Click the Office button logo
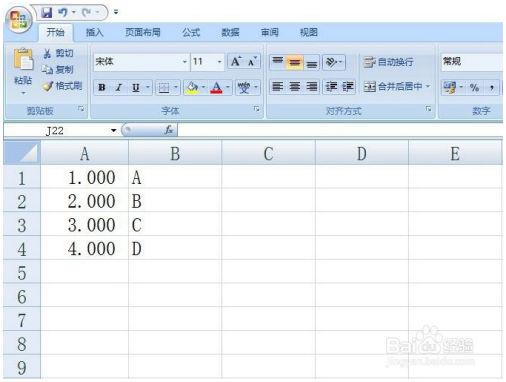The image size is (506, 382). (x=18, y=20)
